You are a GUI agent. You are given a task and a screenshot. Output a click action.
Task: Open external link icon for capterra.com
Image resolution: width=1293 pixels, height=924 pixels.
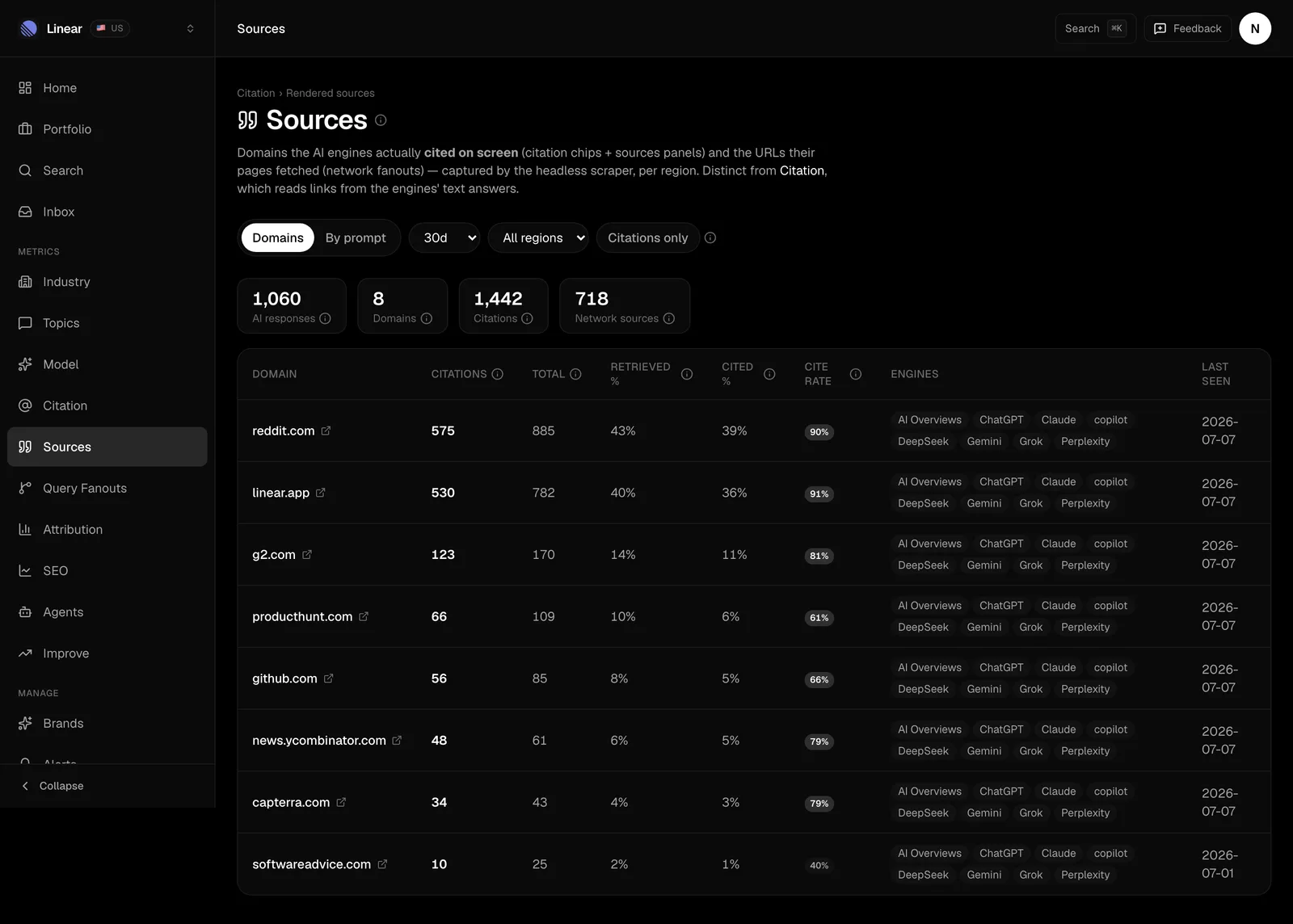tap(341, 802)
